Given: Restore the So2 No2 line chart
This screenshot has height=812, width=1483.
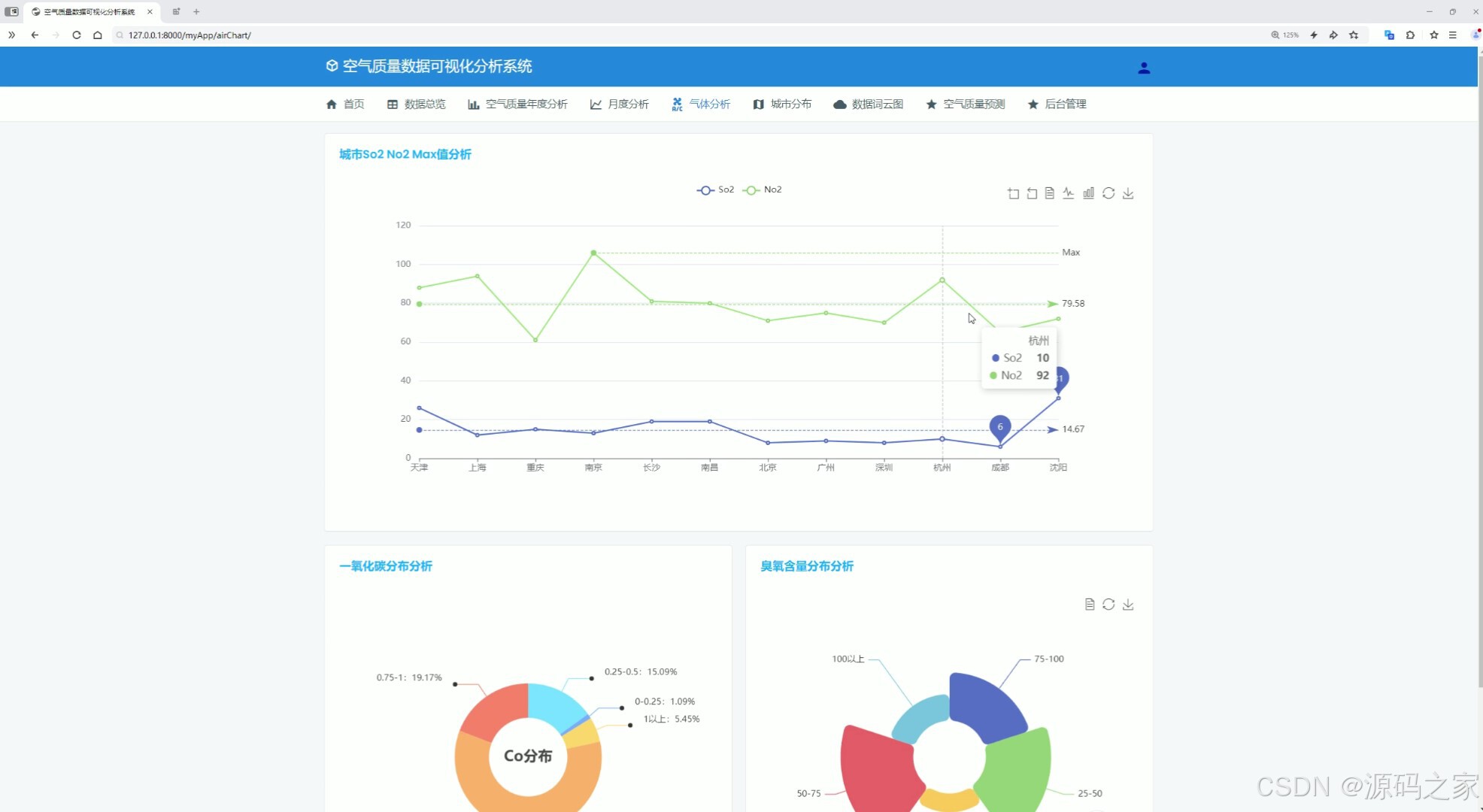Looking at the screenshot, I should coord(1108,194).
